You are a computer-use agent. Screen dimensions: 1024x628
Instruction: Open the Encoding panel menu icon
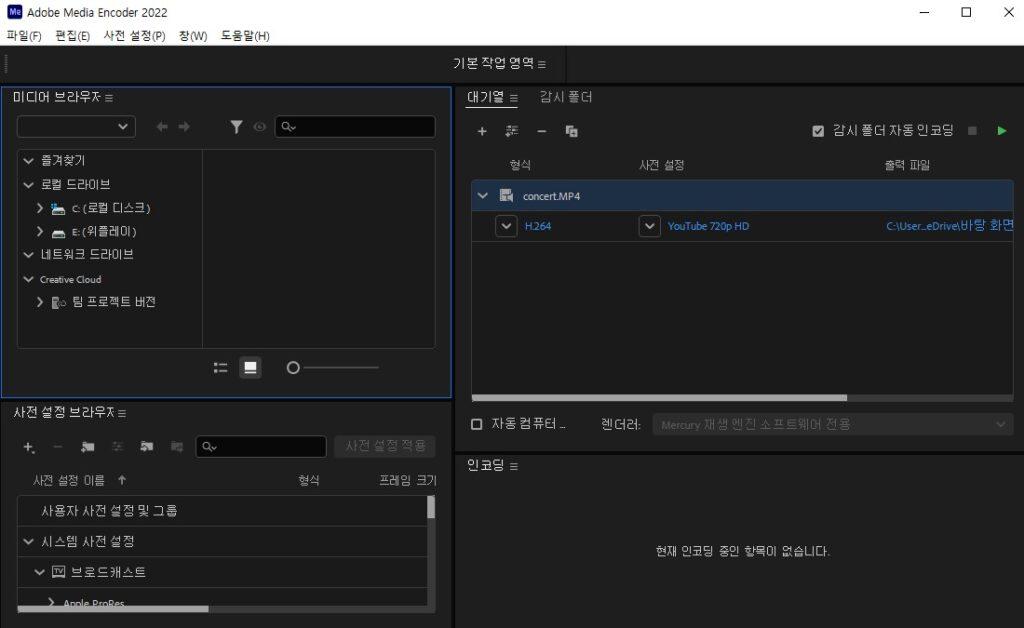tap(514, 466)
